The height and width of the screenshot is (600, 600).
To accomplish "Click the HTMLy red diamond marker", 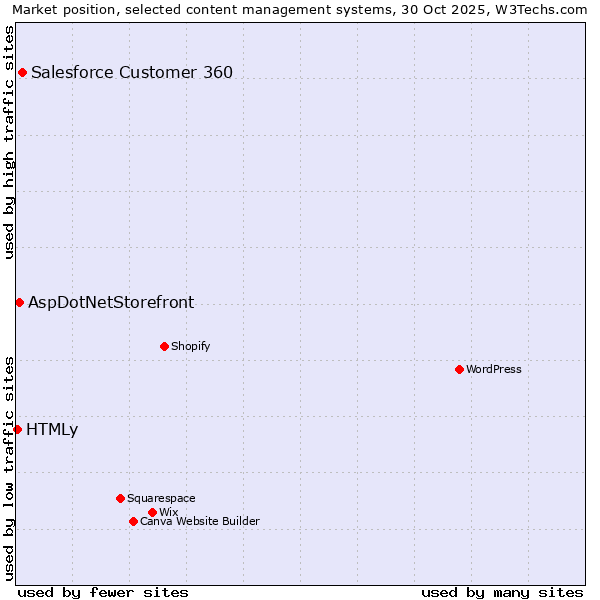I will (x=17, y=429).
